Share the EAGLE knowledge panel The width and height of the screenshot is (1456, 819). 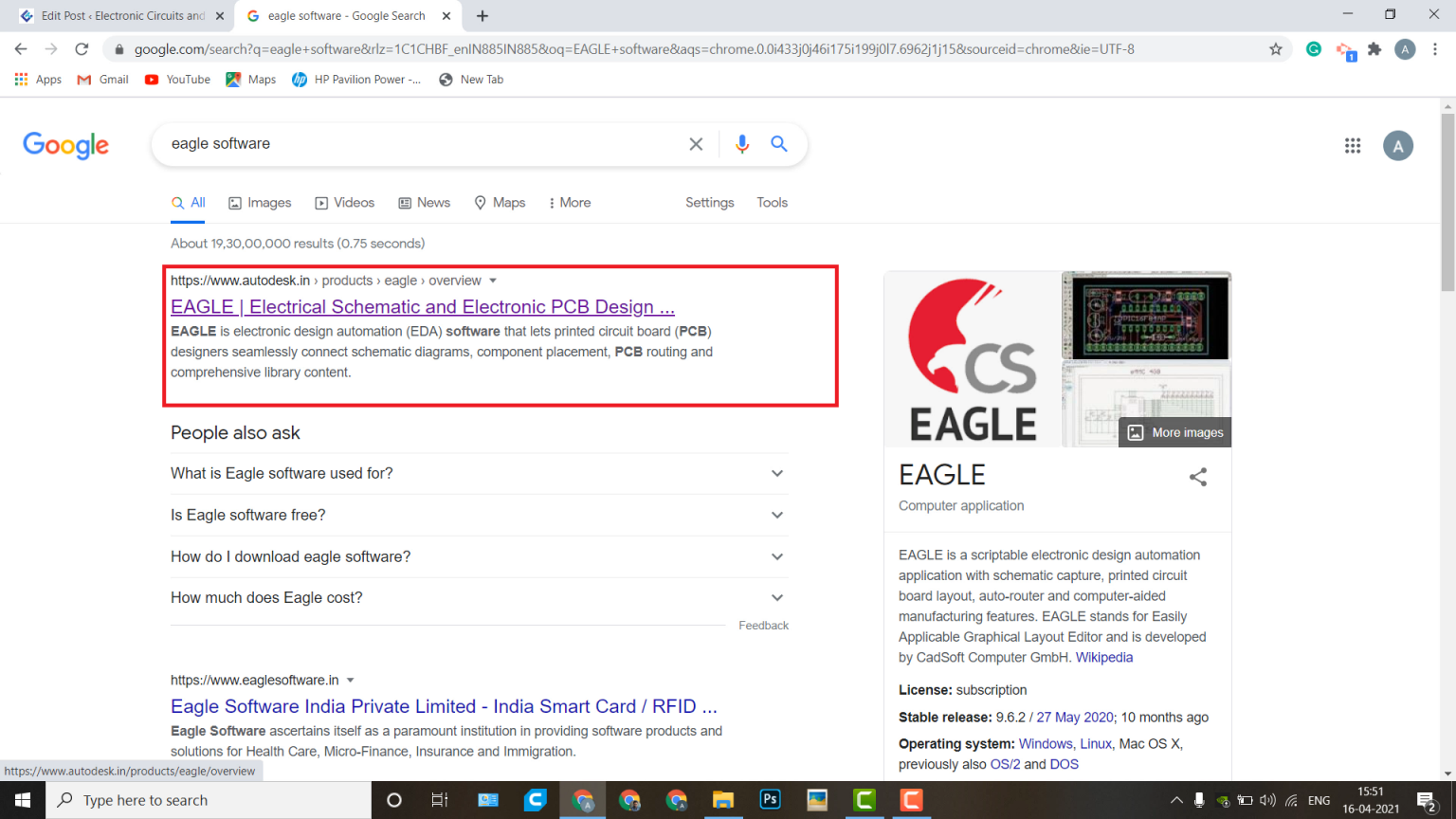pos(1198,477)
